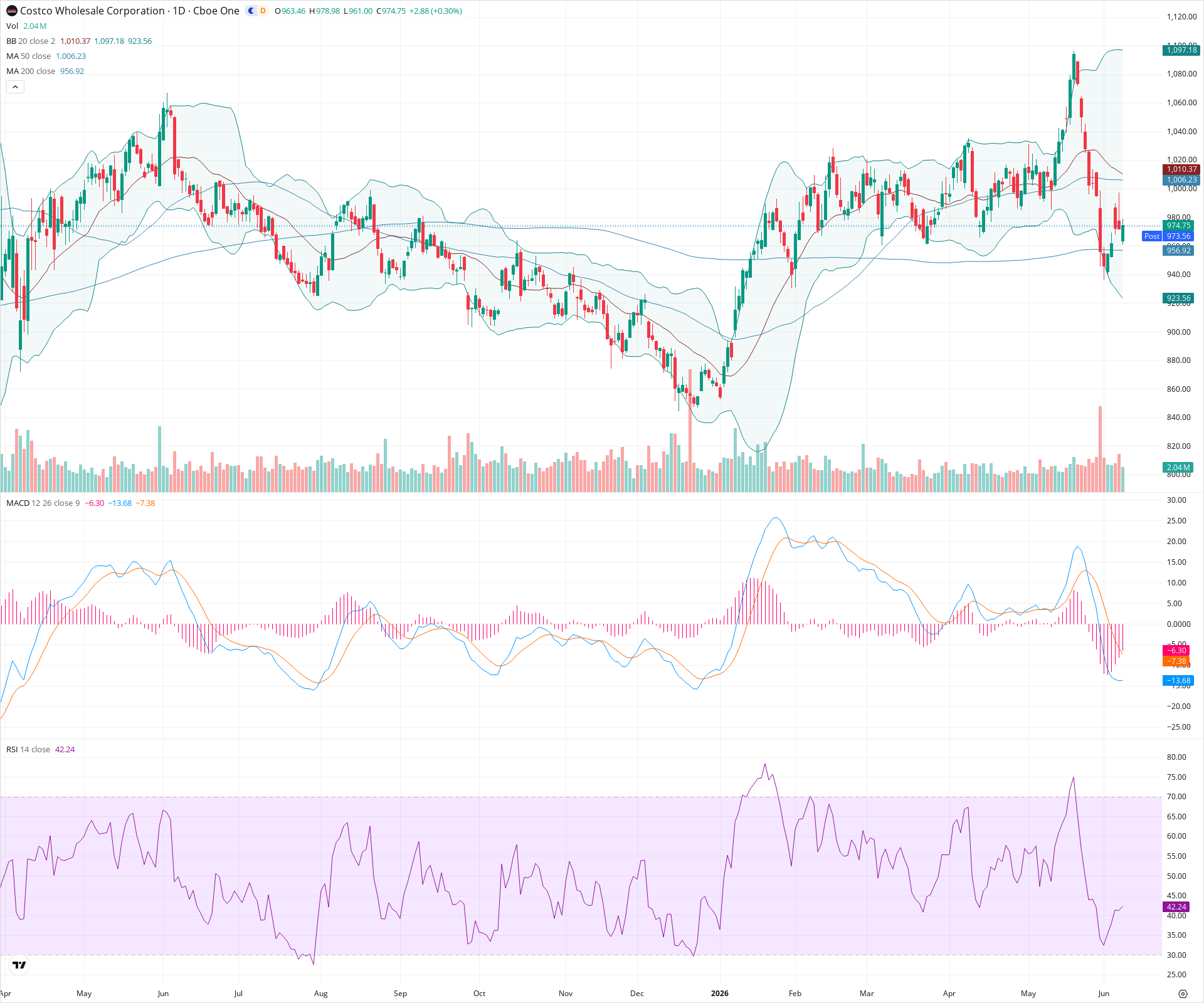Image resolution: width=1204 pixels, height=1003 pixels.
Task: Click the high value H978.98 in the header
Action: coord(325,11)
